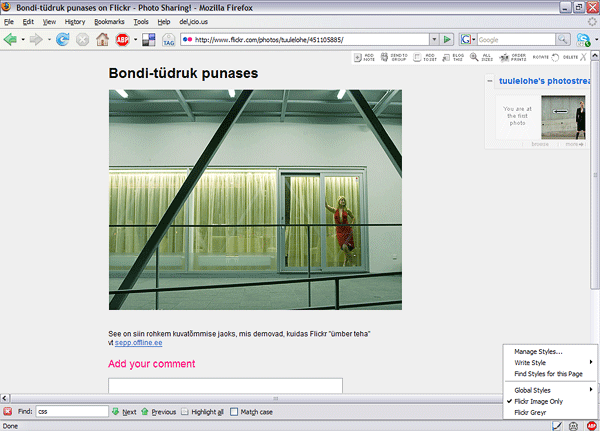
Task: Reload the page with refresh button
Action: [x=62, y=40]
